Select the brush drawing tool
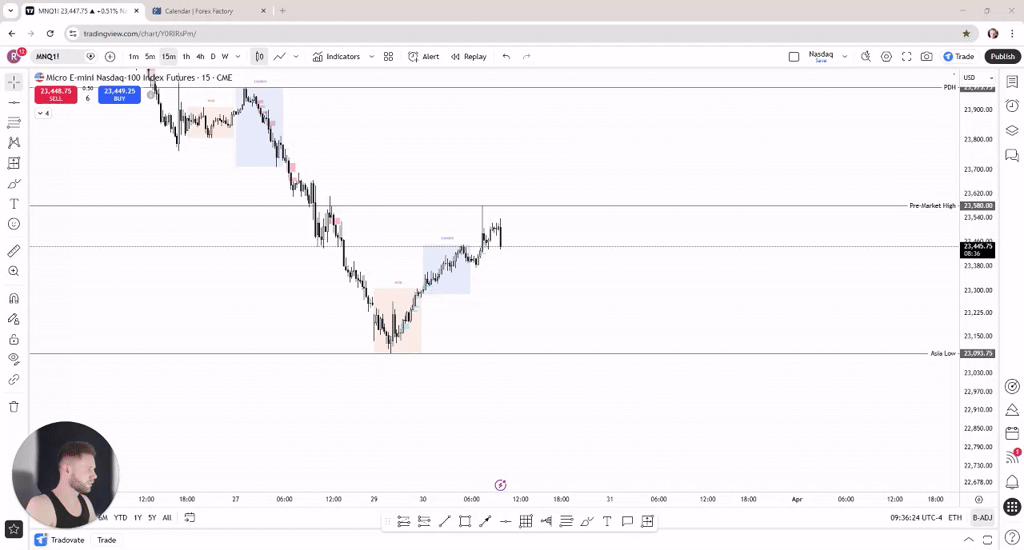The height and width of the screenshot is (550, 1024). coord(14,184)
